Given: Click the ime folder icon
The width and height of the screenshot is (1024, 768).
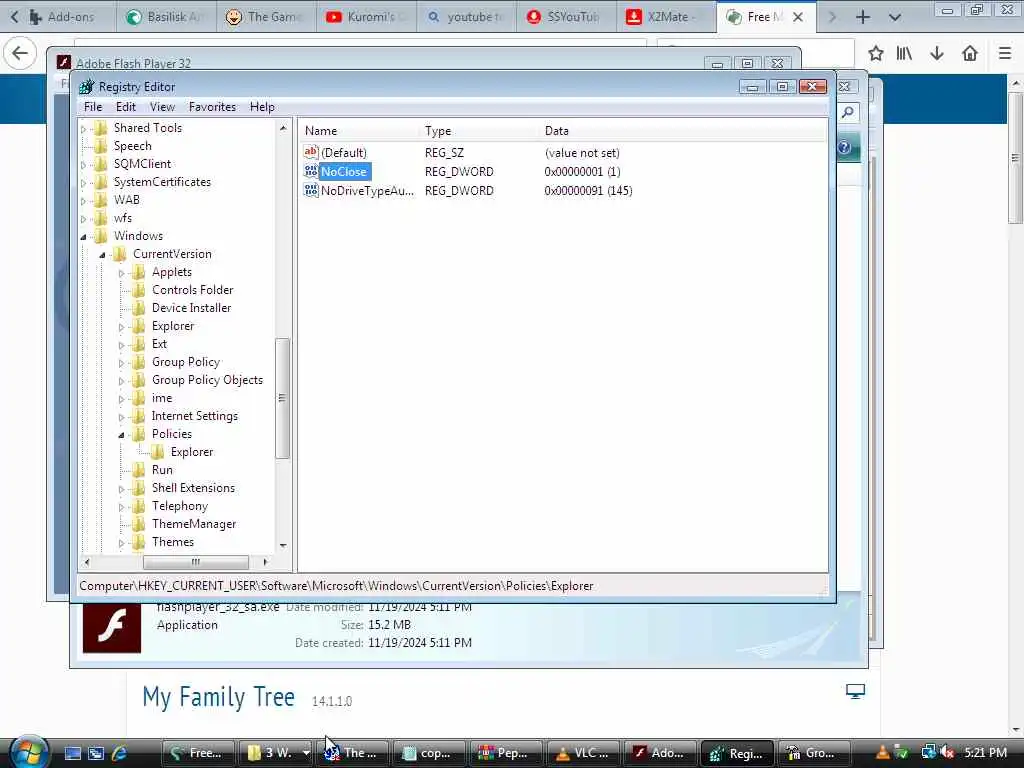Looking at the screenshot, I should 138,398.
